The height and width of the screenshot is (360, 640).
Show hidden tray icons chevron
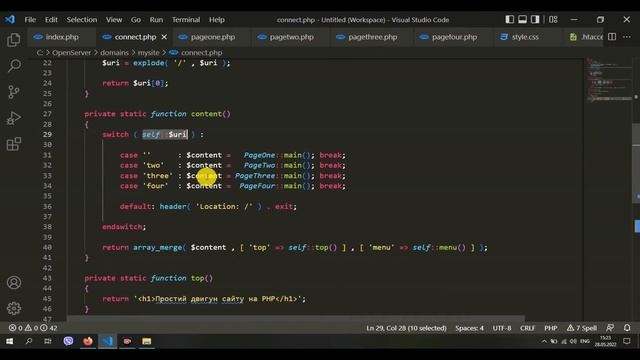[544, 341]
